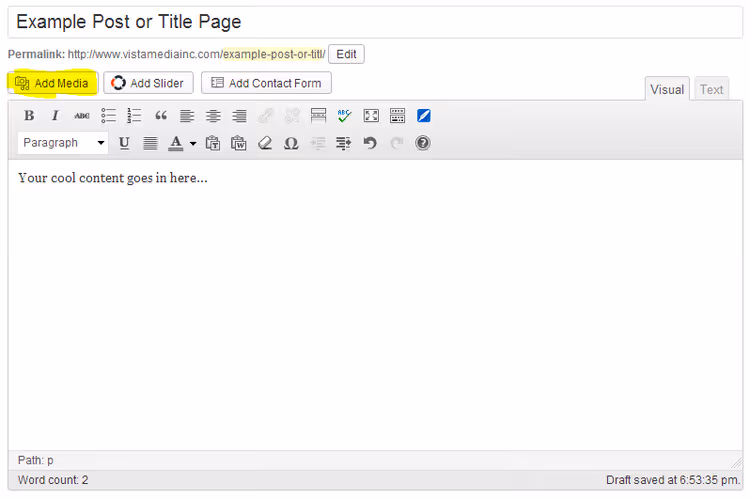The width and height of the screenshot is (750, 499).
Task: Indent the paragraph
Action: pyautogui.click(x=343, y=143)
